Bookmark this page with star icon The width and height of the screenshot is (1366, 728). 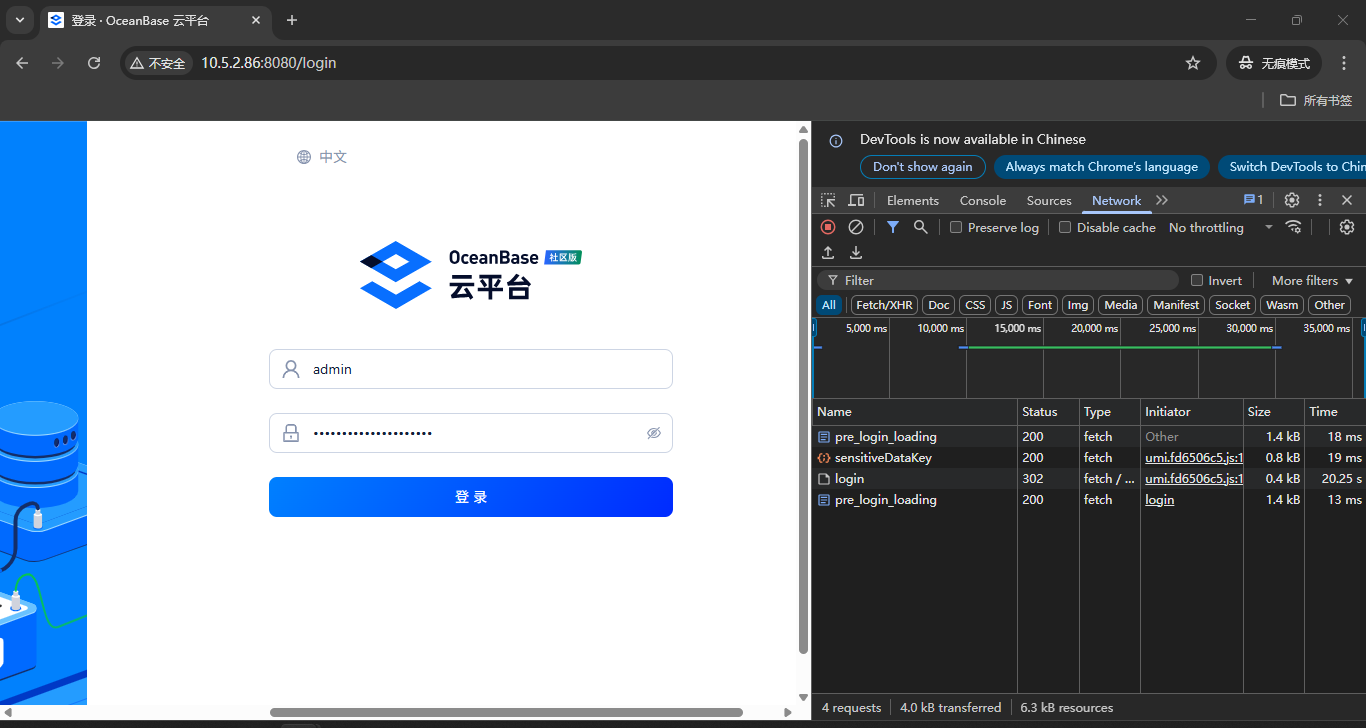[x=1193, y=63]
